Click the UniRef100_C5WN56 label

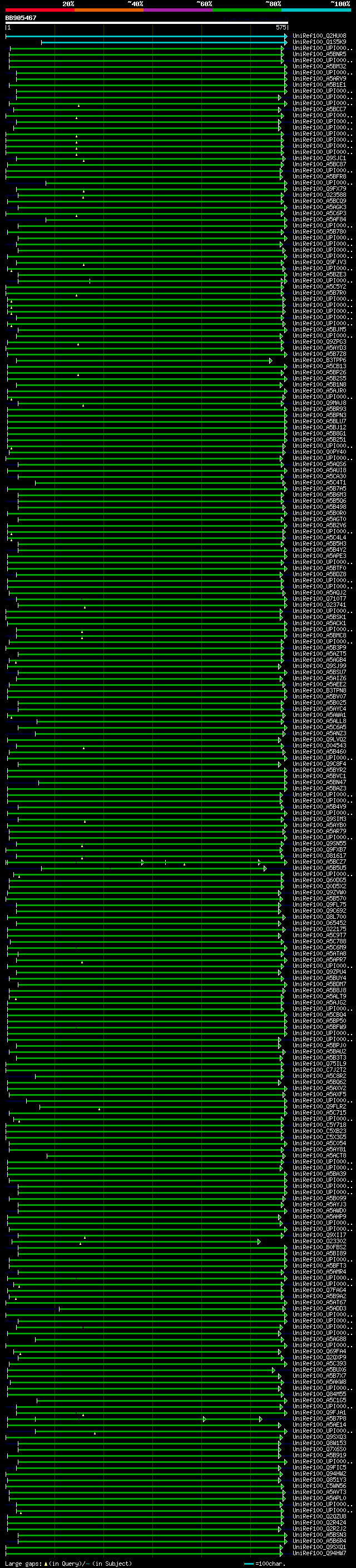click(x=319, y=1486)
